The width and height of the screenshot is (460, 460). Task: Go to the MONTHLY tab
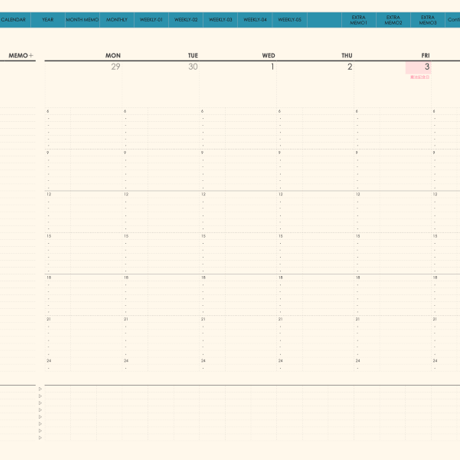[117, 20]
